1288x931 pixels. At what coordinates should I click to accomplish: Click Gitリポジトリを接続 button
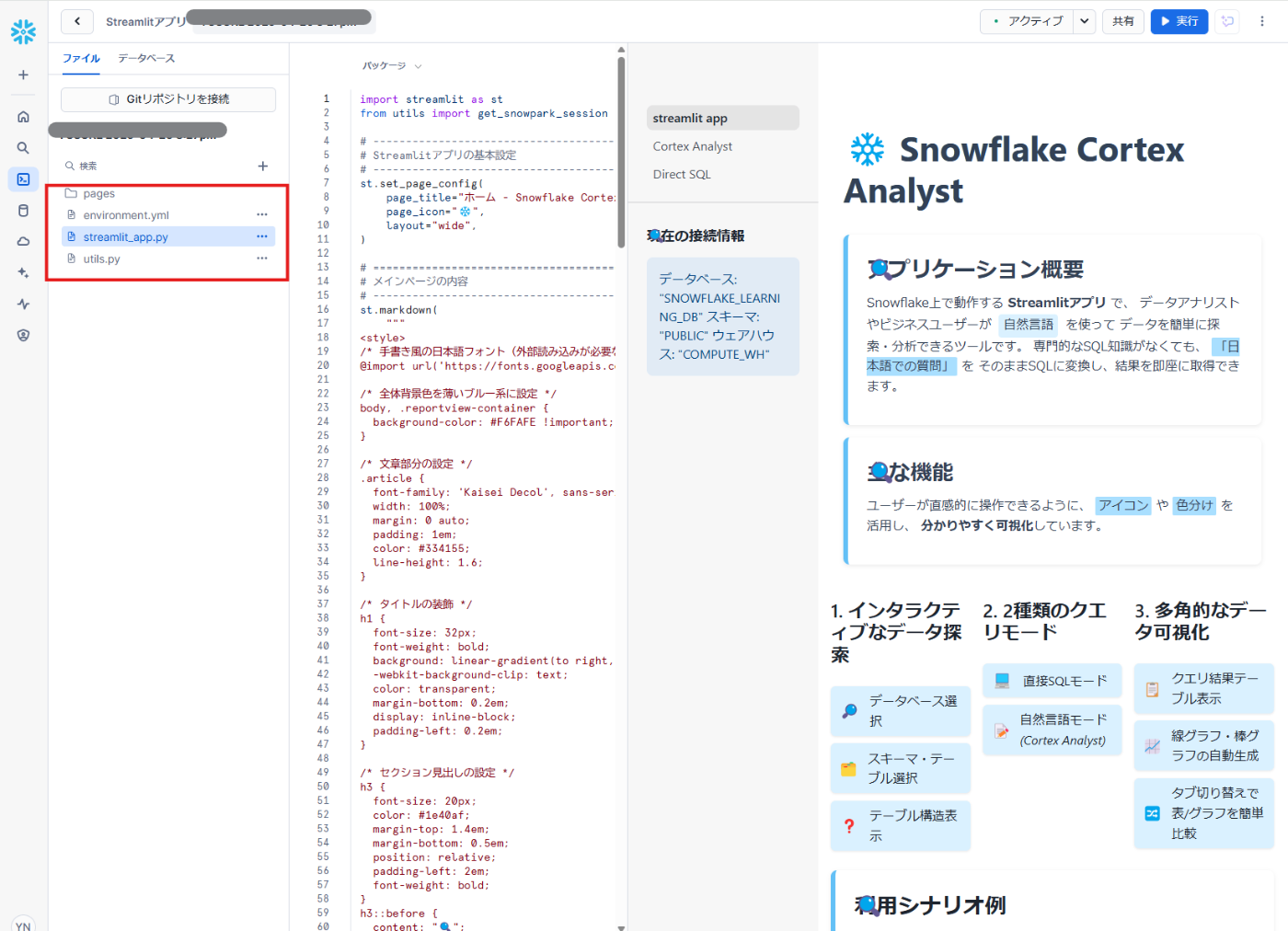168,99
